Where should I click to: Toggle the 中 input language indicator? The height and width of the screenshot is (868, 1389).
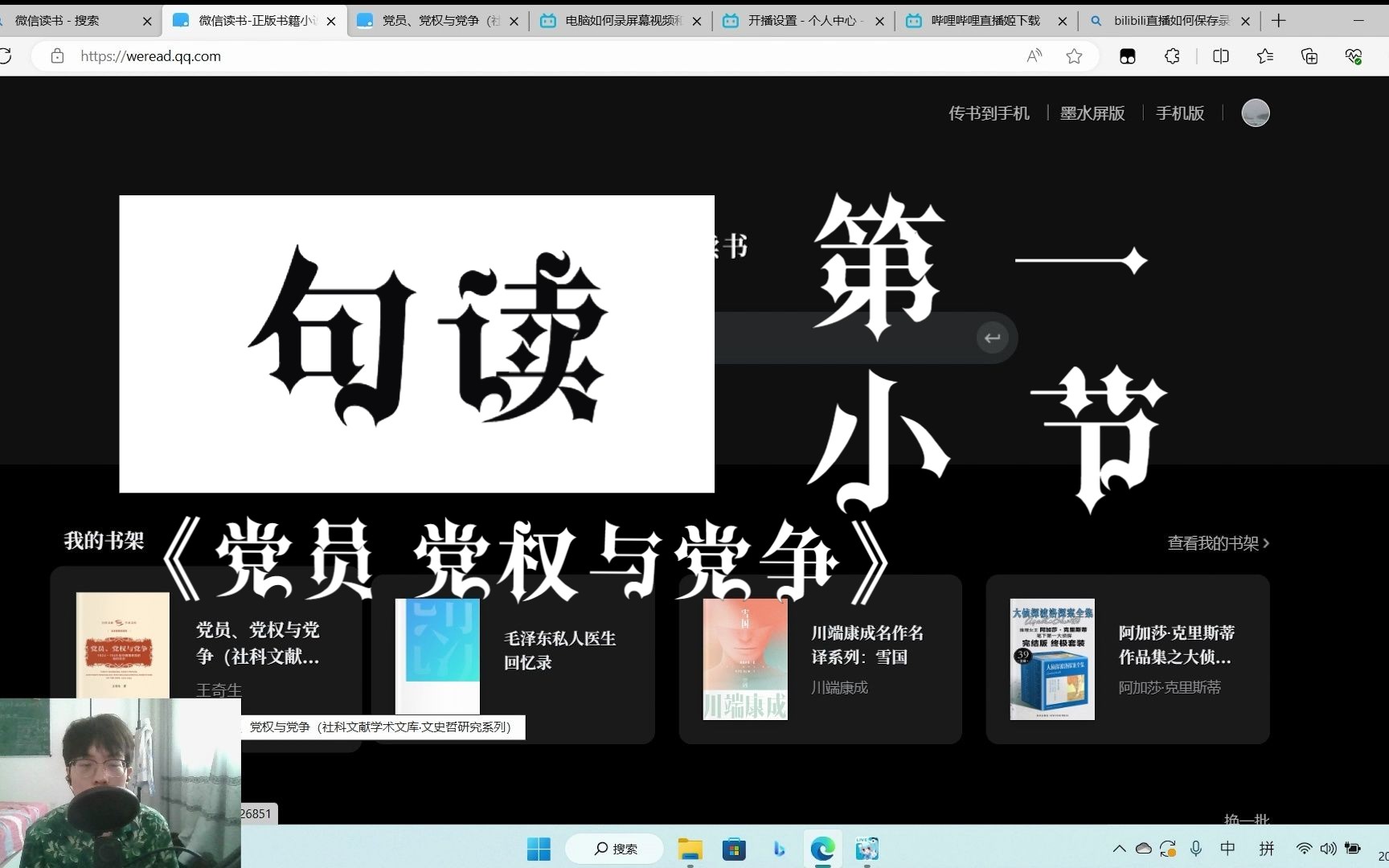(x=1227, y=849)
